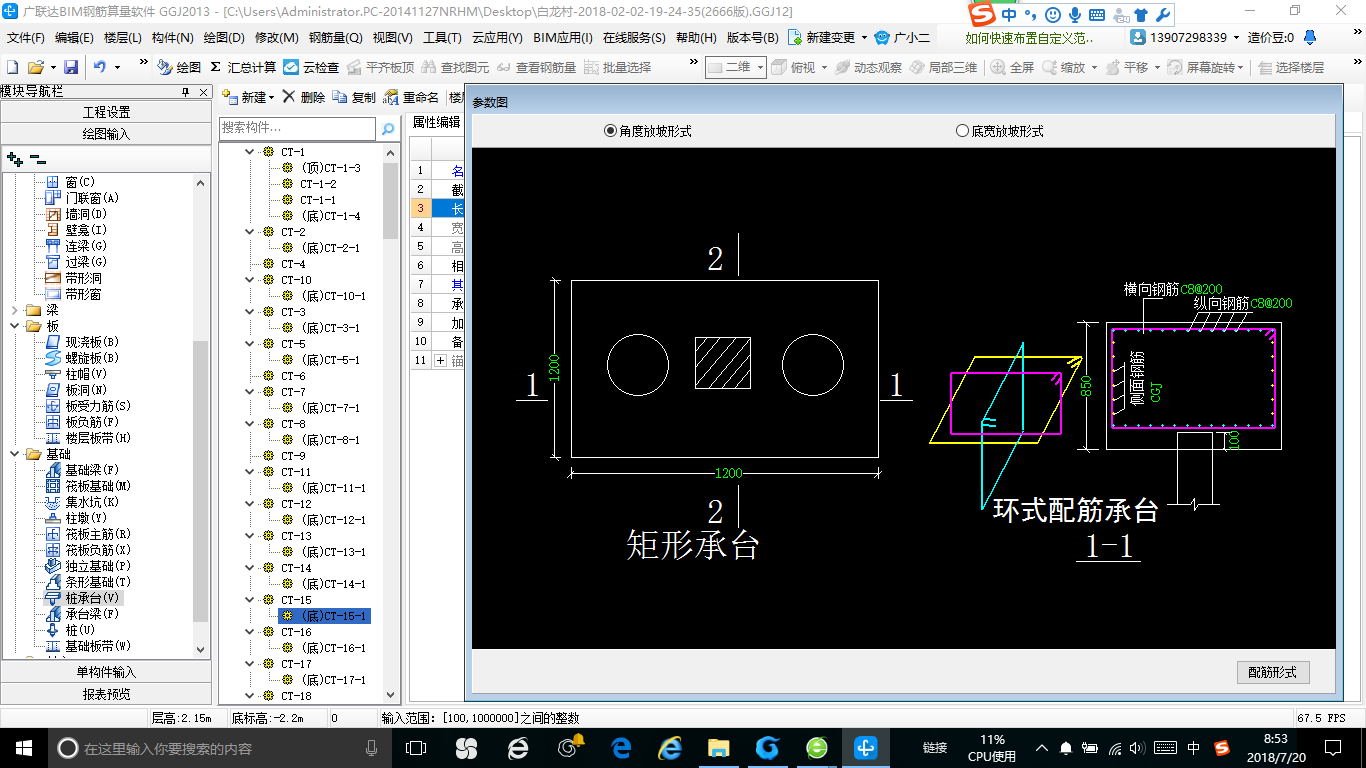The height and width of the screenshot is (768, 1366).
Task: Pin the 模块导航栏 panel
Action: [186, 91]
